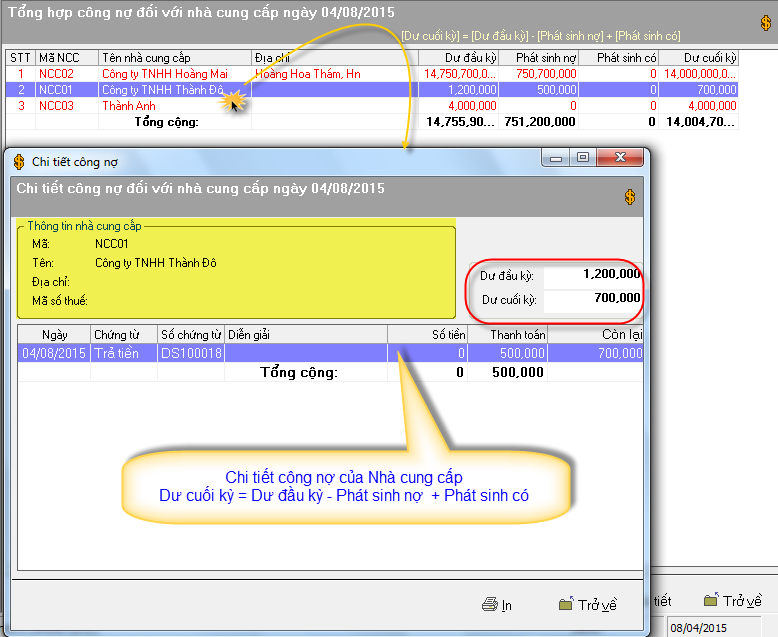Screen dimensions: 778x637
Task: Click the dollar icon at right of dialog header
Action: (629, 197)
